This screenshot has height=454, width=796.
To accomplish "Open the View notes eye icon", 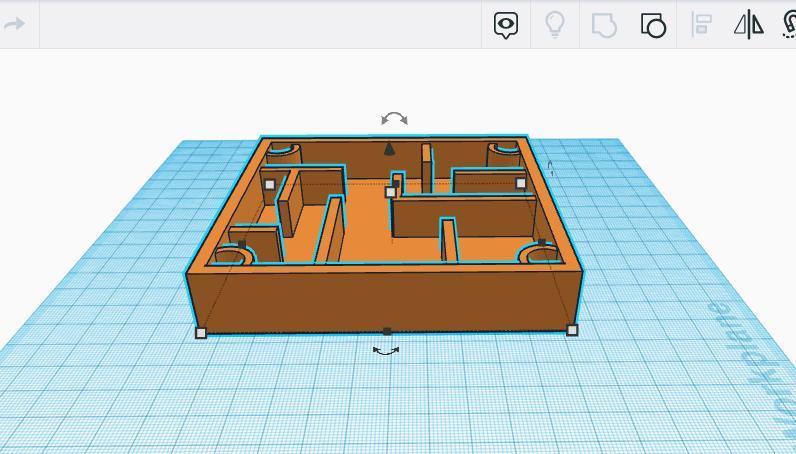I will [506, 25].
